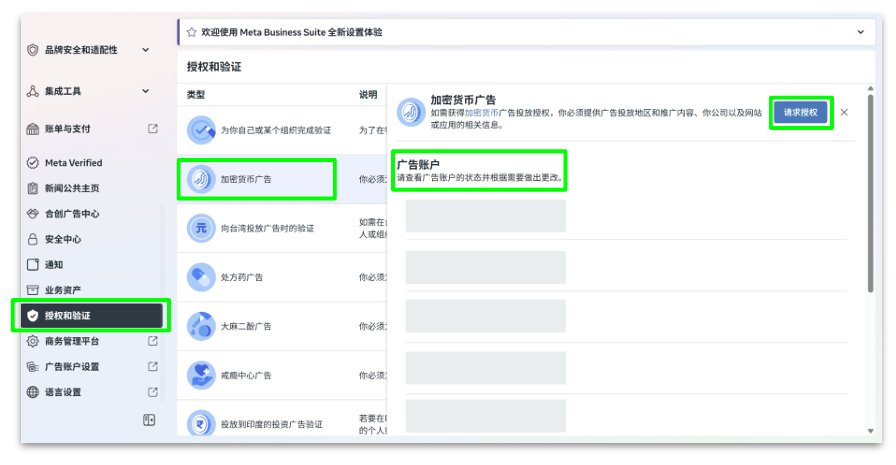
Task: Click the 戒瘾中心广告 heart icon
Action: tap(201, 376)
